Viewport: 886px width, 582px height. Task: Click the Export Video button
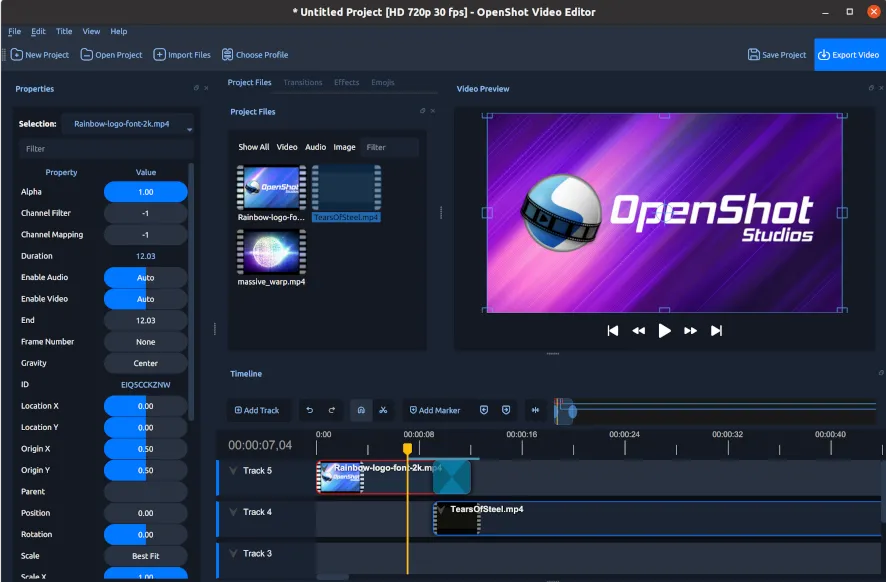point(849,54)
